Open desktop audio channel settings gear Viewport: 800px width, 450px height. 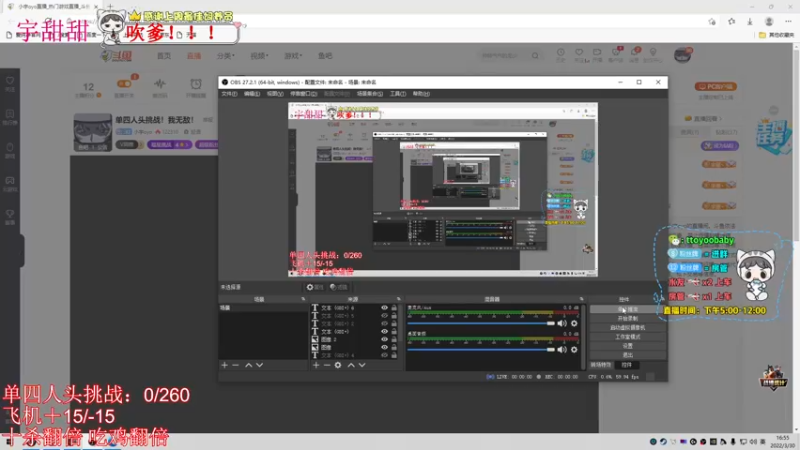point(574,349)
